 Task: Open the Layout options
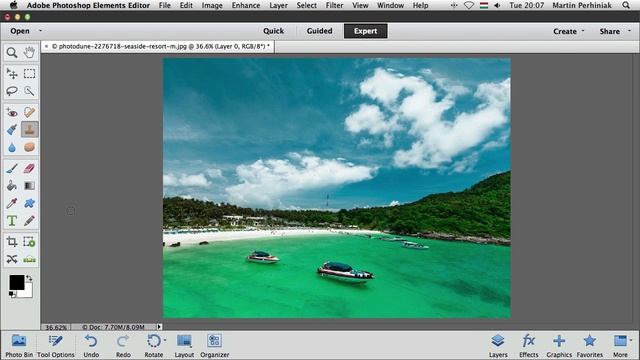(x=184, y=345)
